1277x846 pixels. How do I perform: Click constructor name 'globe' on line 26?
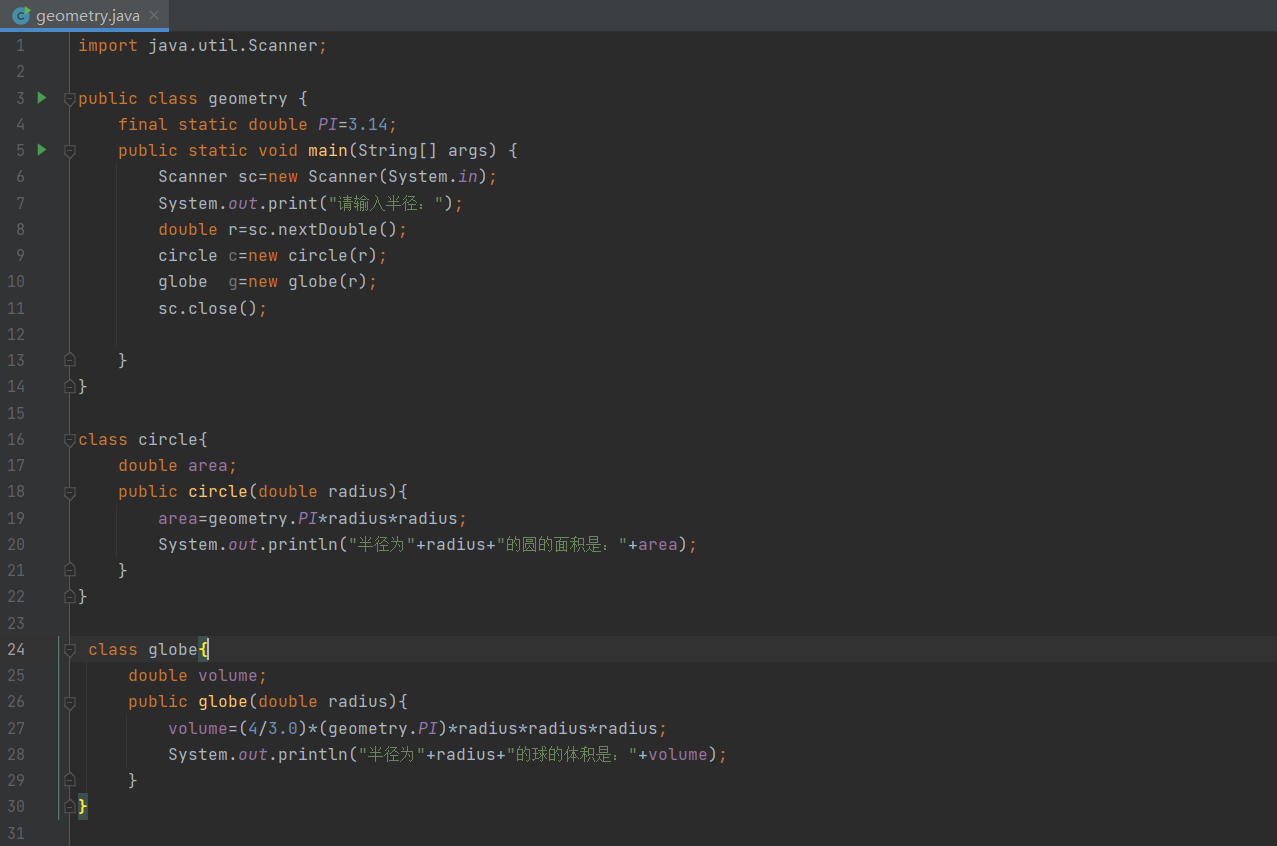[223, 701]
